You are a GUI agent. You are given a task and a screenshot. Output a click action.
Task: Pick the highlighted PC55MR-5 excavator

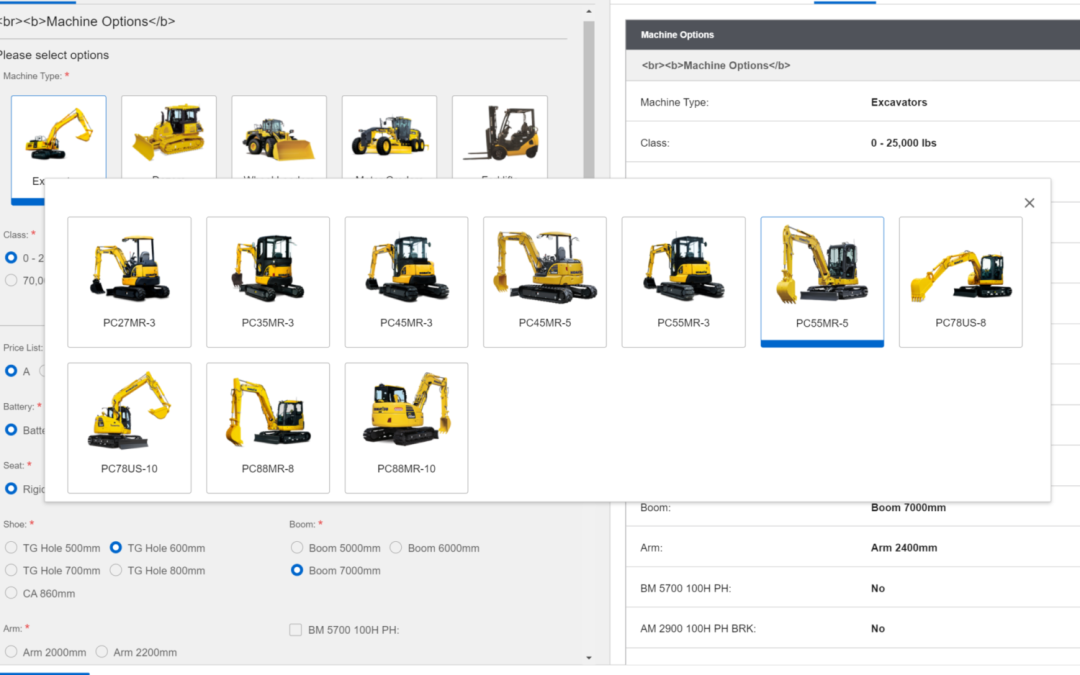click(x=822, y=282)
